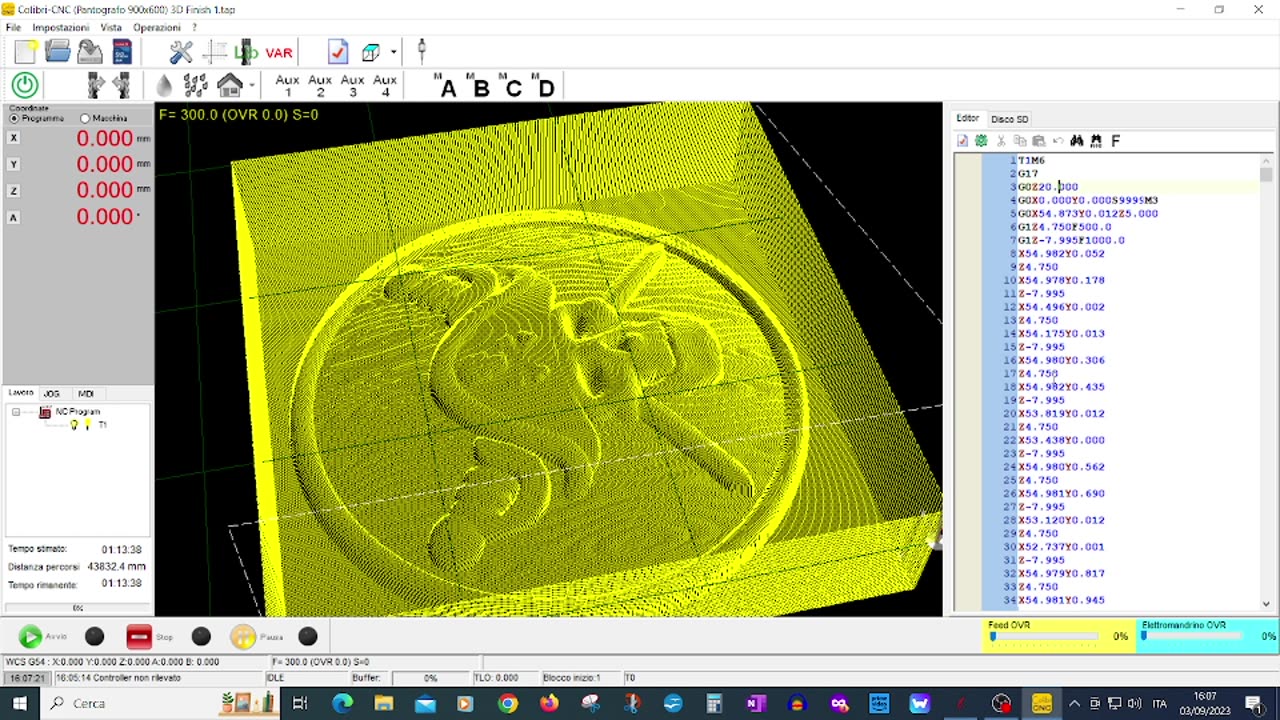
Task: Click the binoculars find icon
Action: [1077, 141]
